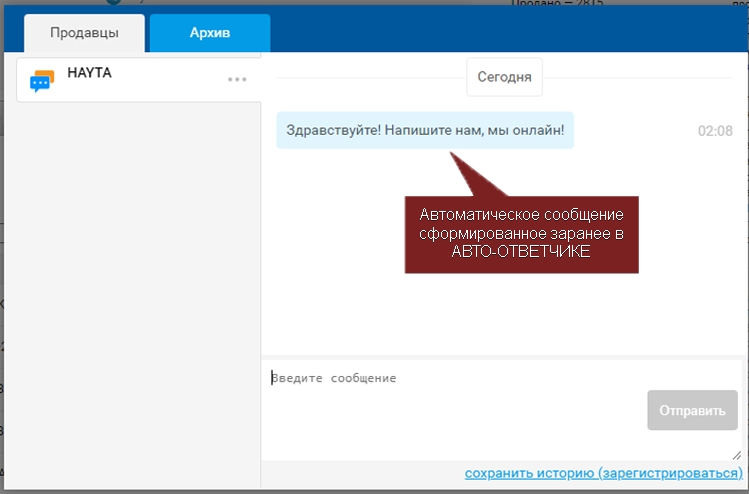This screenshot has width=749, height=494.
Task: Click the red АВТО-ОТВЕТЧИК annotation box
Action: (520, 234)
